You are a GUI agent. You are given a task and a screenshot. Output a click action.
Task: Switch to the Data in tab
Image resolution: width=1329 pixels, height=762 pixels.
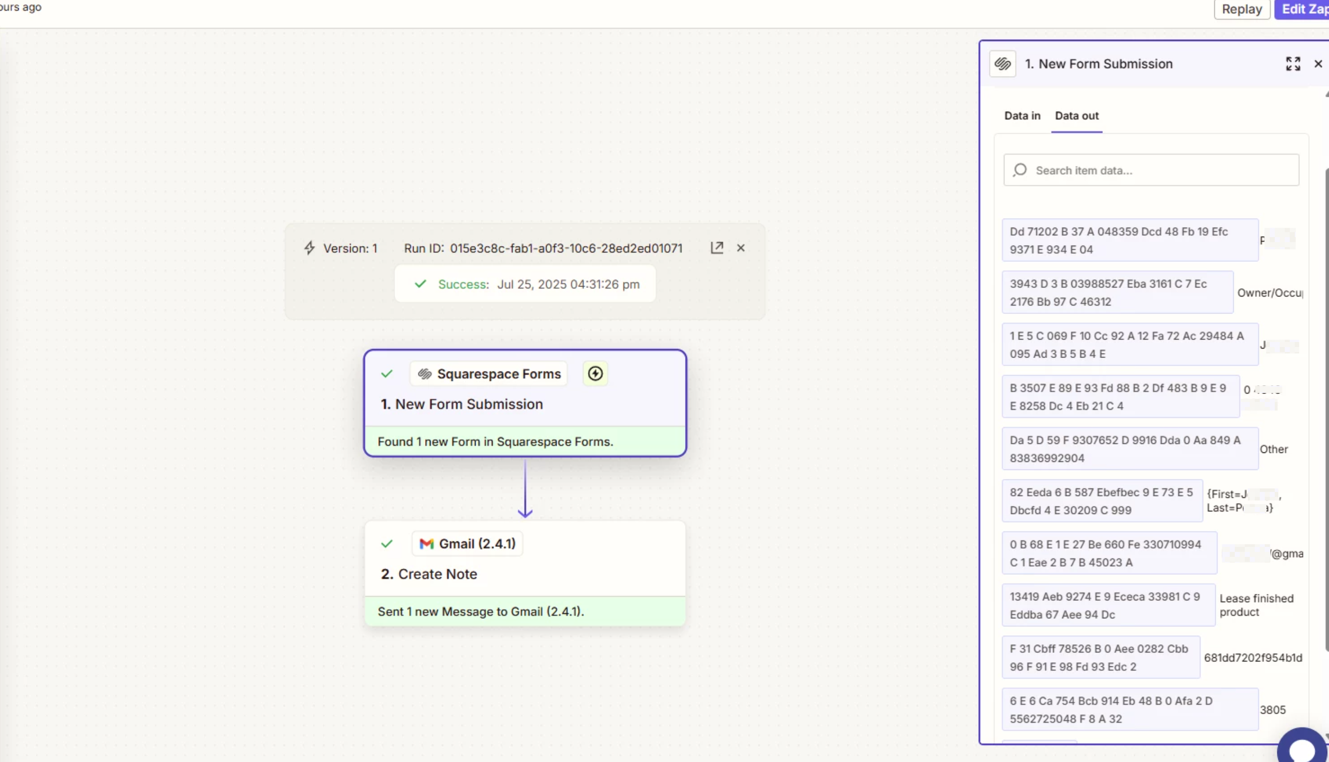[1022, 116]
